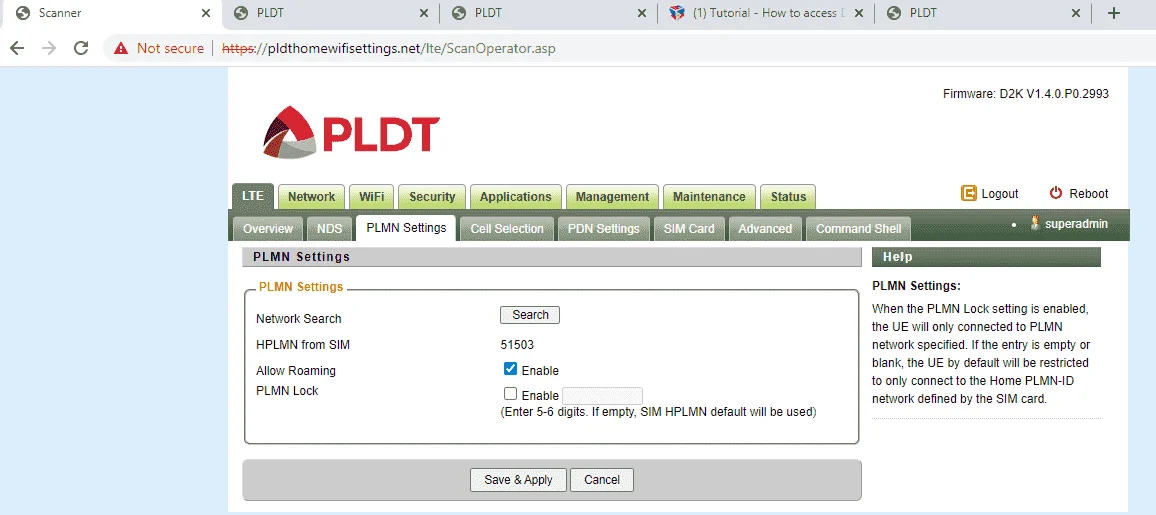Select the SIM Card sub-tab

click(x=689, y=229)
